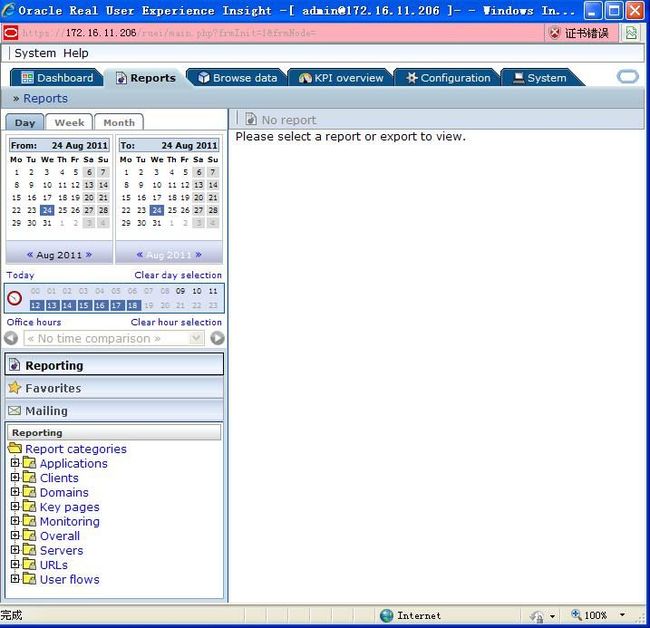Open the Mailing section
The height and width of the screenshot is (628, 650).
point(114,410)
